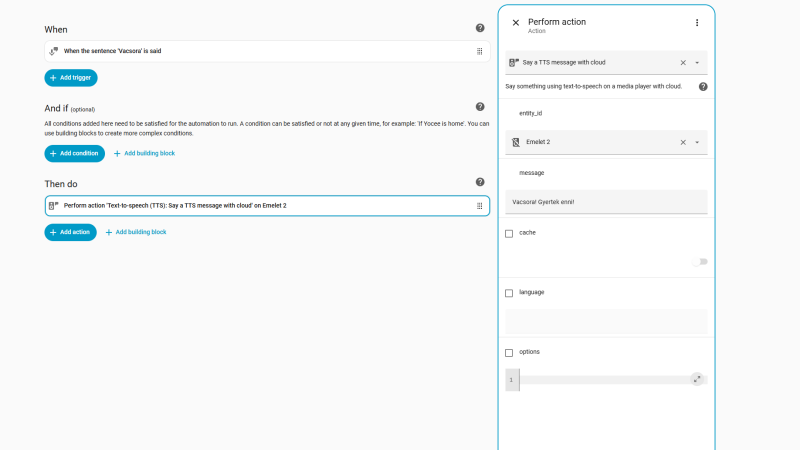Clear the Emelet 2 entity selection

point(683,142)
